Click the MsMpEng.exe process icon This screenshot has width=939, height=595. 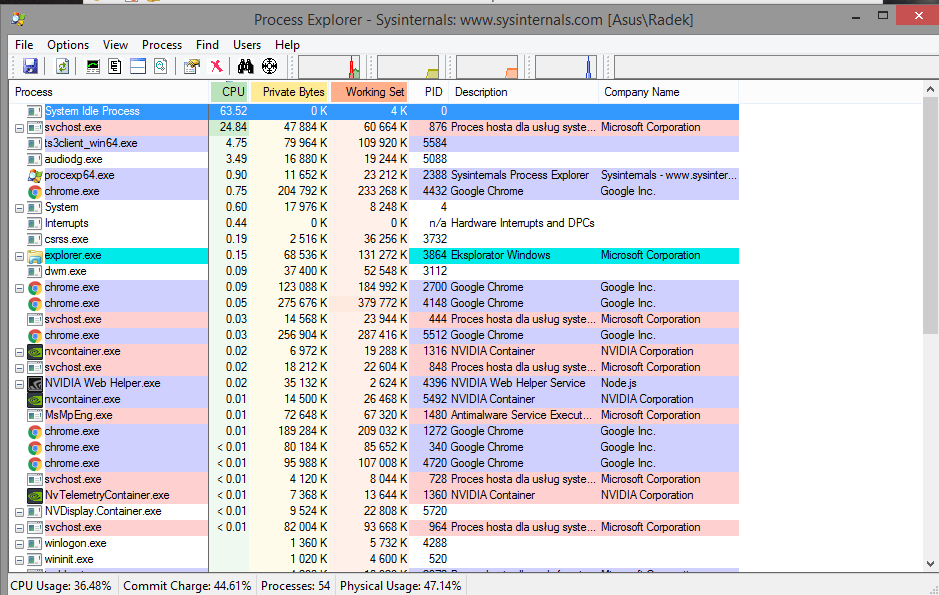coord(35,415)
